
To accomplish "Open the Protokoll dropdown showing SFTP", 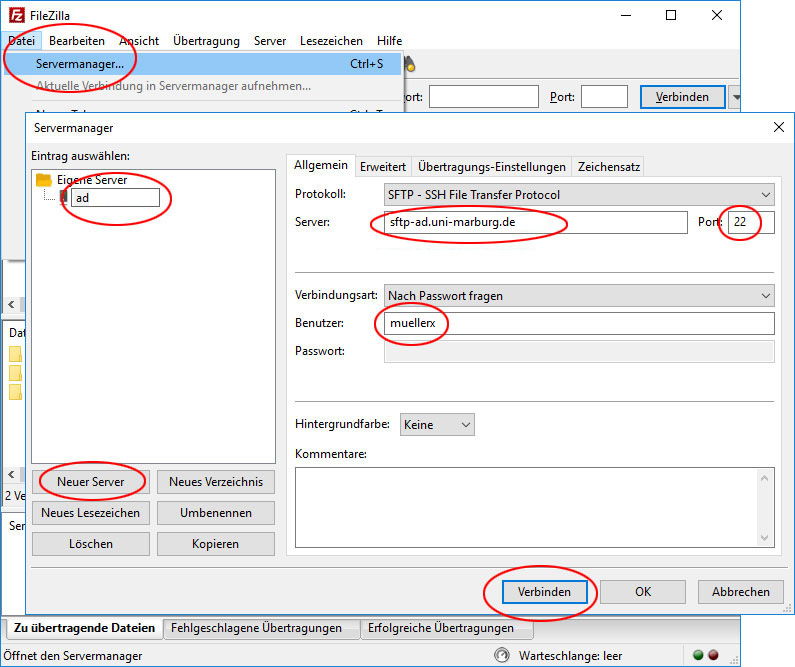I will point(579,195).
